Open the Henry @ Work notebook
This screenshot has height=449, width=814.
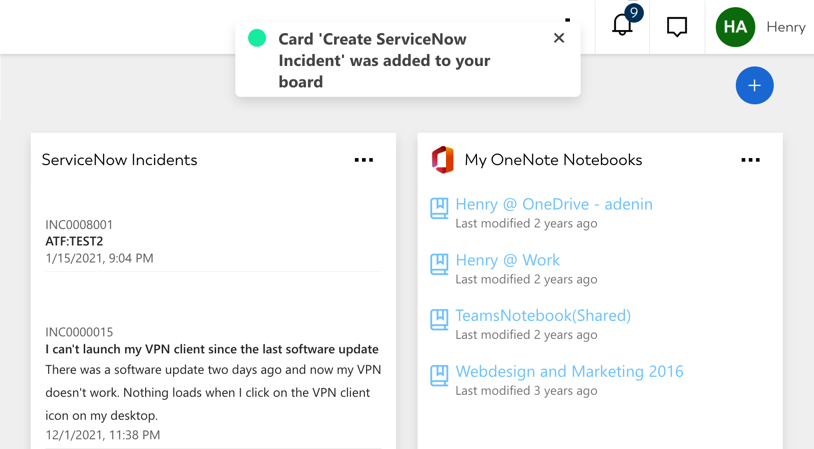click(507, 260)
